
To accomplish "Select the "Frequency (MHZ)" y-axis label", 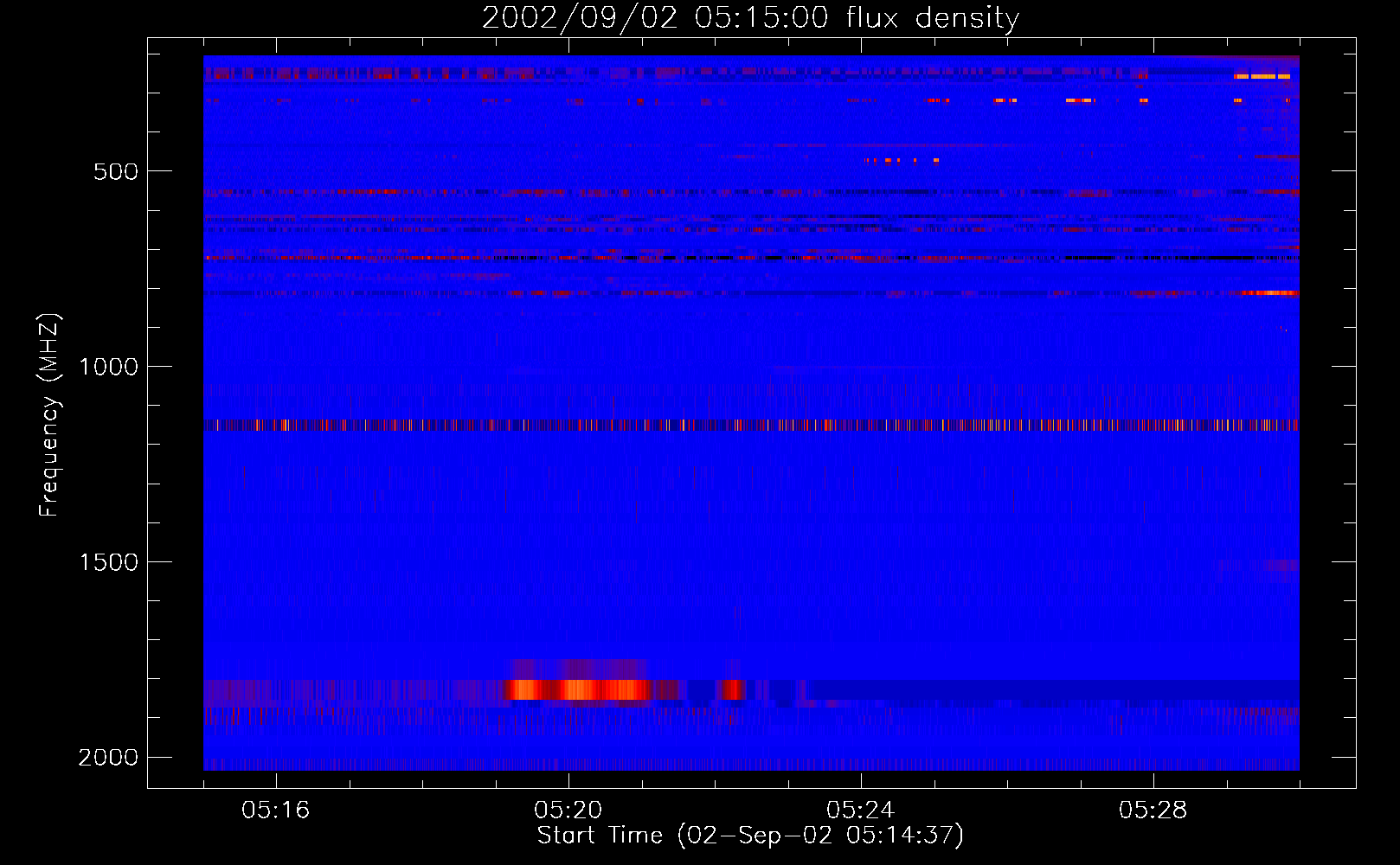I will coord(49,415).
